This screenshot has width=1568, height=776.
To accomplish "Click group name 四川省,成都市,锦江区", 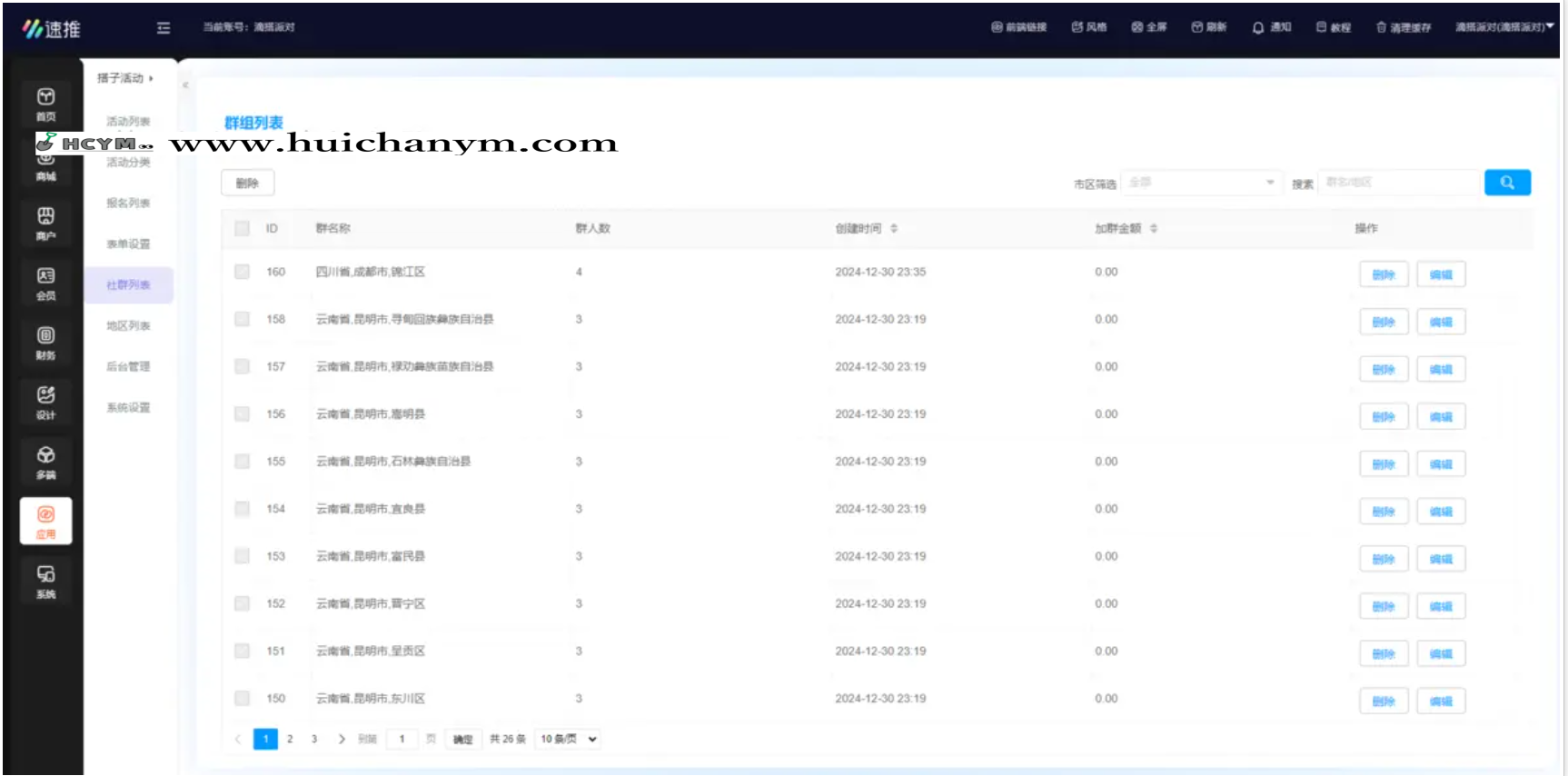I will point(371,272).
